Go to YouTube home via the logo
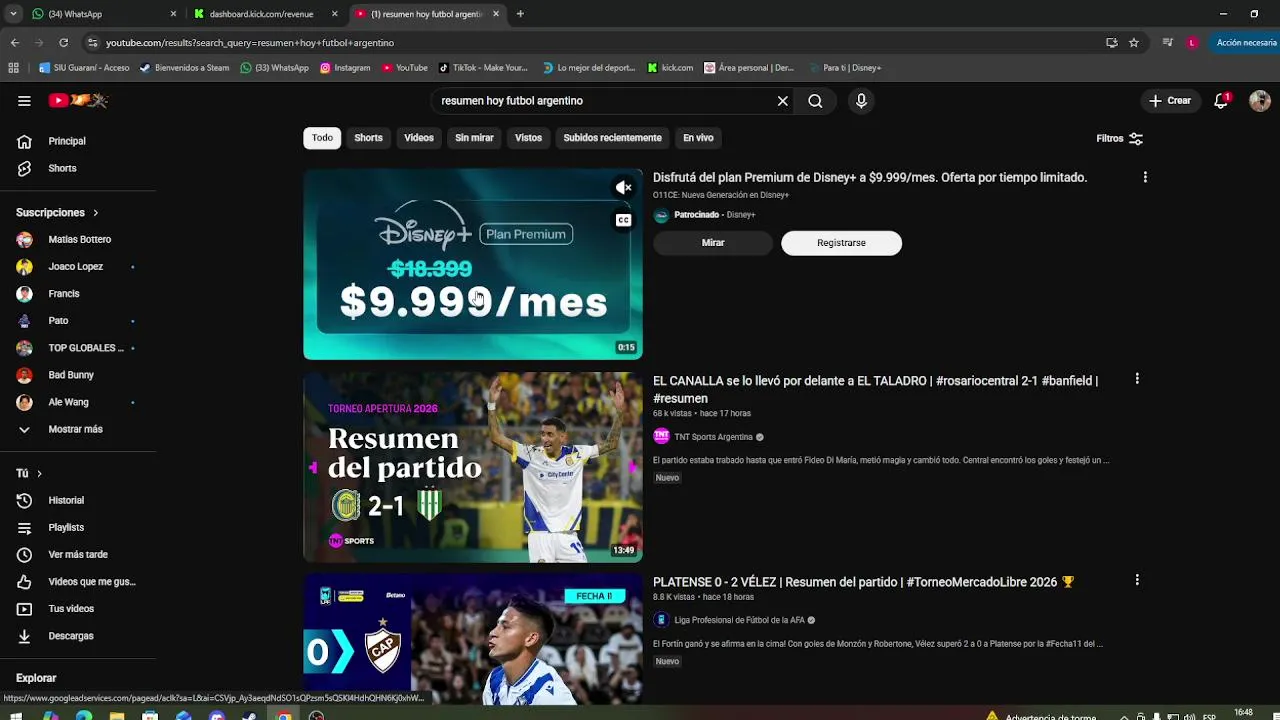1280x720 pixels. (78, 100)
